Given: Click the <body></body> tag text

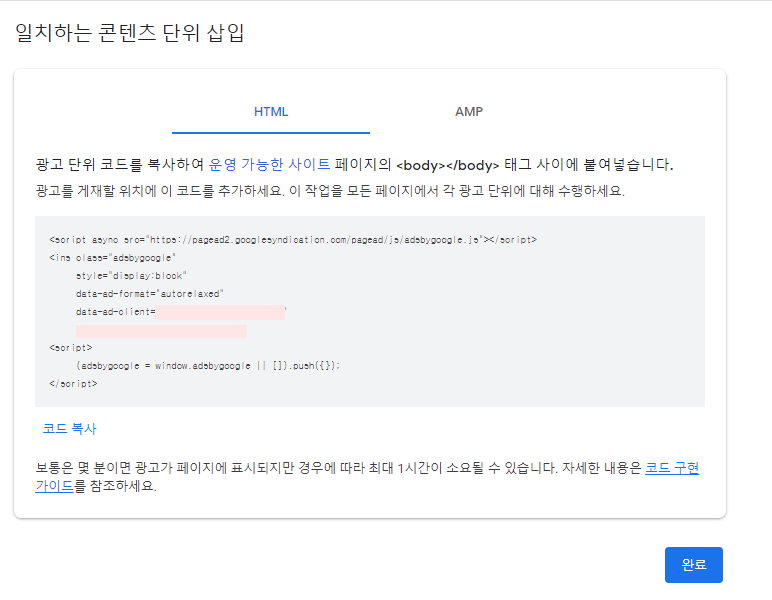Looking at the screenshot, I should tap(448, 165).
